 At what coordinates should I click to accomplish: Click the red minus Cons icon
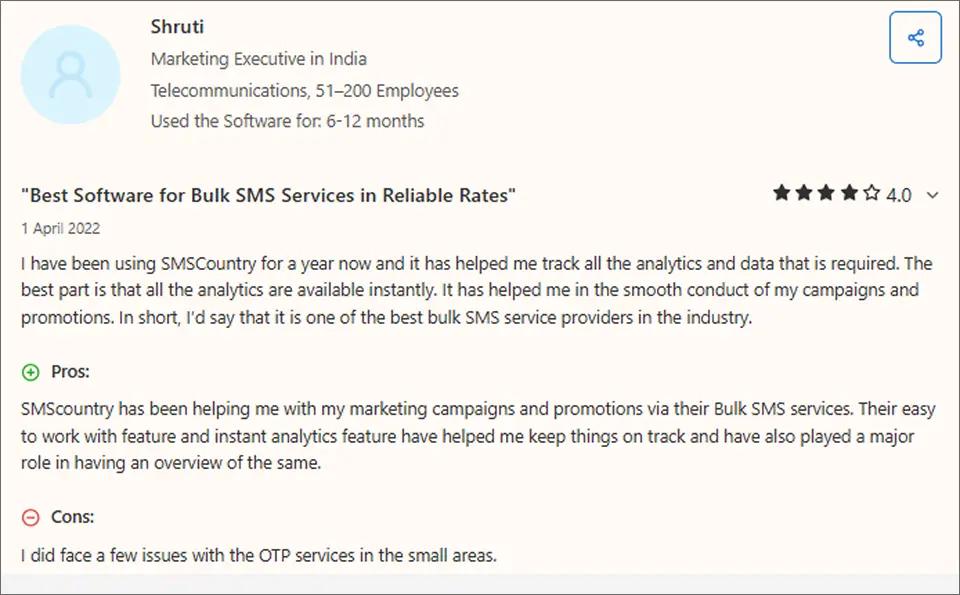31,517
